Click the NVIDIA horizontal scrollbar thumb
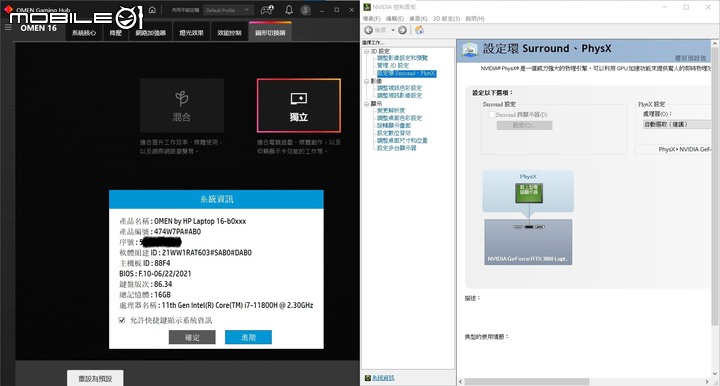720x386 pixels. click(527, 381)
